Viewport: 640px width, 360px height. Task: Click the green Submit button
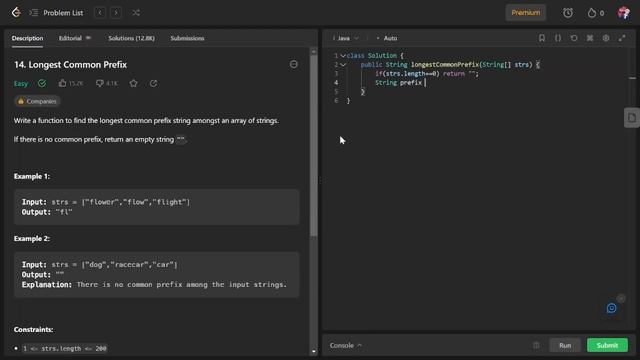[x=607, y=345]
